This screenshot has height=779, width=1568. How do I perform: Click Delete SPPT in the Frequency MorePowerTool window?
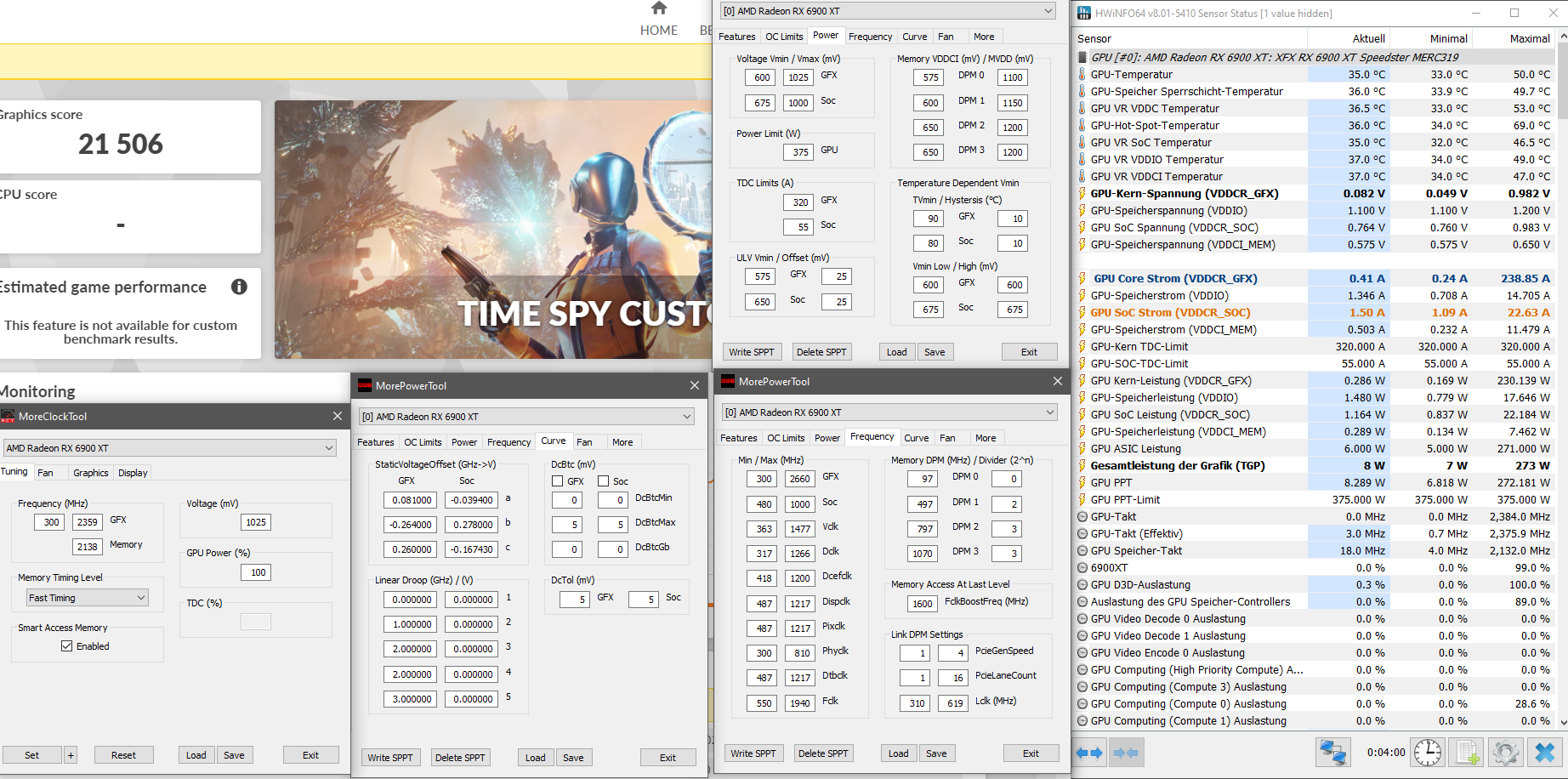[823, 753]
